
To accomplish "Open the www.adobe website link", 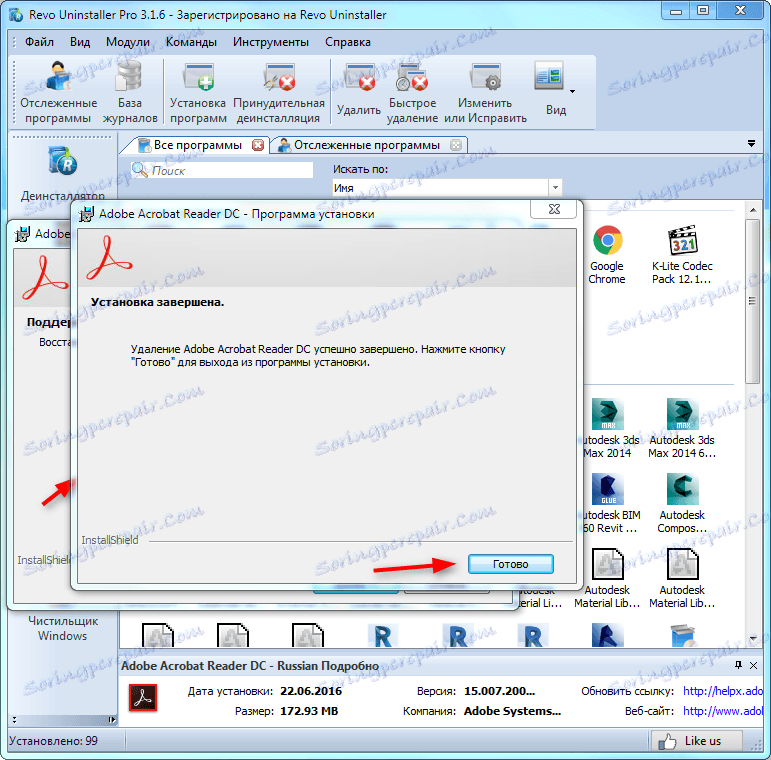I will [x=723, y=711].
